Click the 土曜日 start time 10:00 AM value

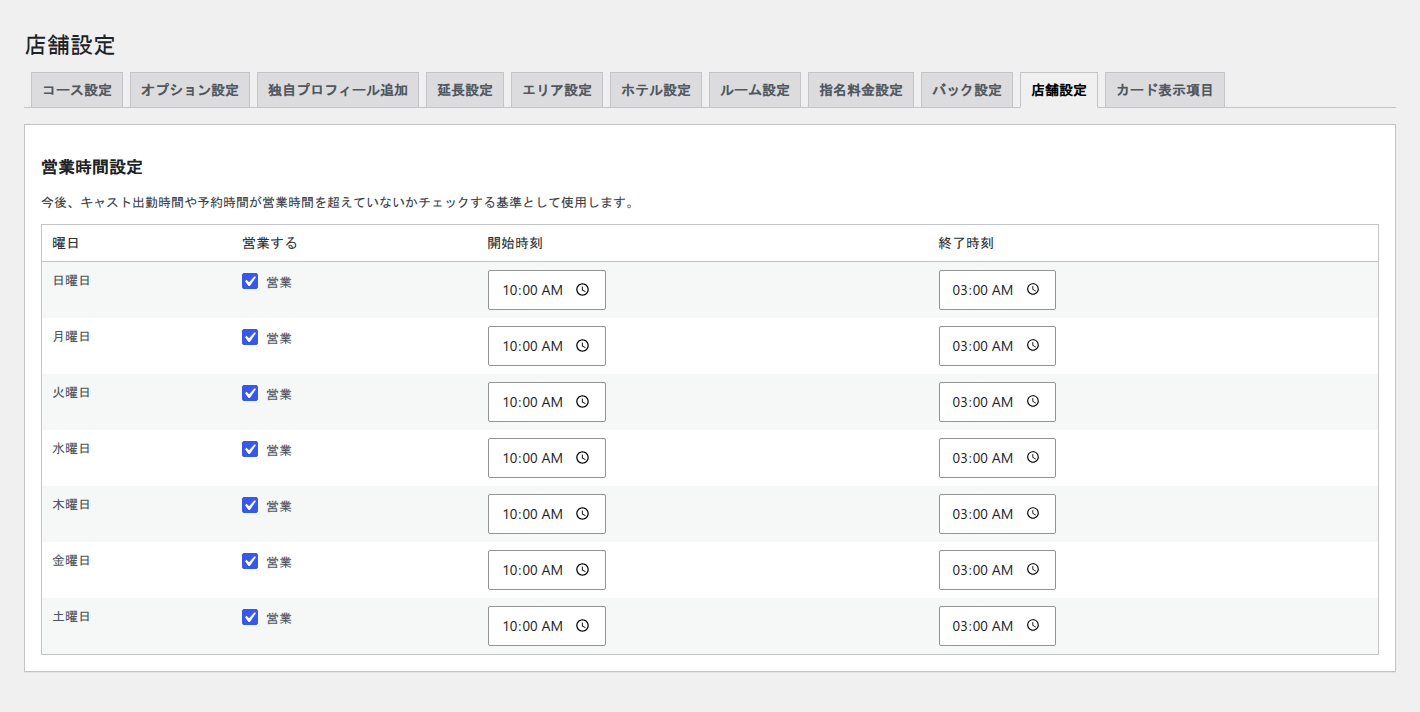pos(532,626)
